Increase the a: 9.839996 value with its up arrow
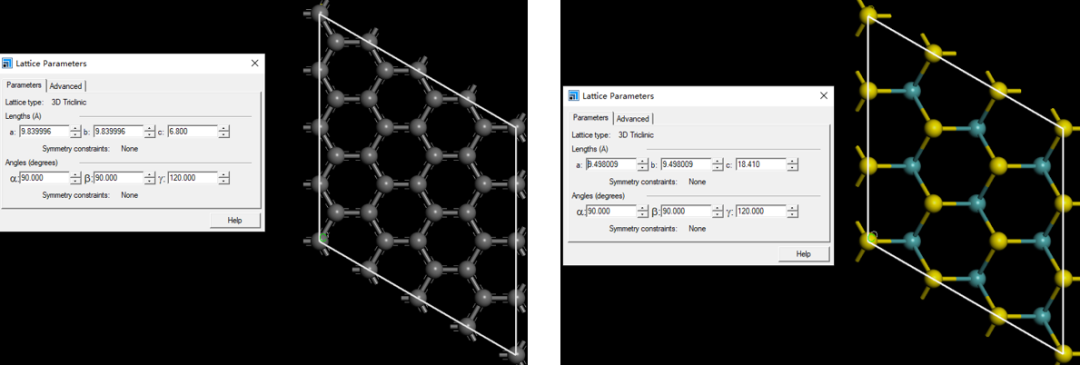 tap(76, 128)
